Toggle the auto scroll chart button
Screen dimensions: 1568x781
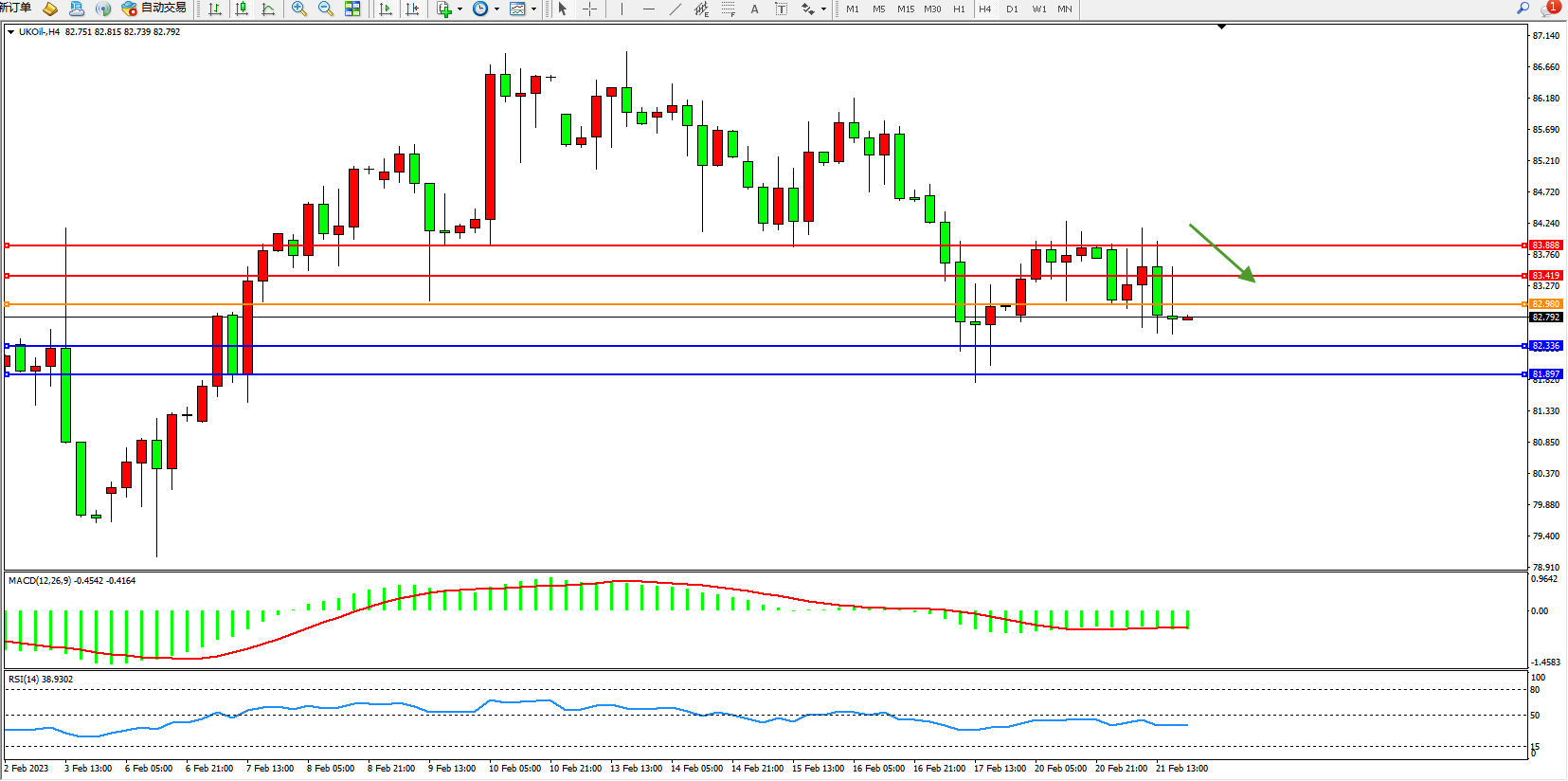pyautogui.click(x=386, y=9)
